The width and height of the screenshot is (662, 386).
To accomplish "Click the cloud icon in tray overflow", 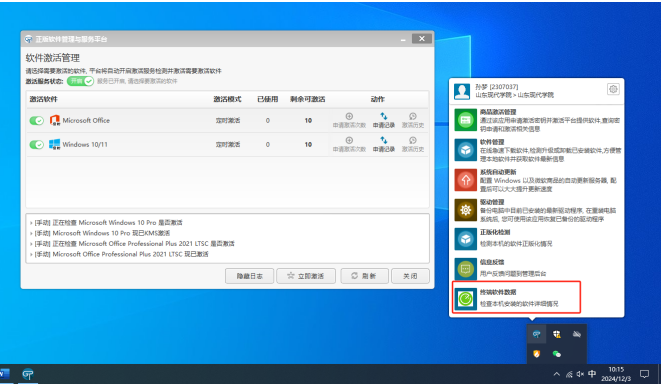I will (577, 334).
